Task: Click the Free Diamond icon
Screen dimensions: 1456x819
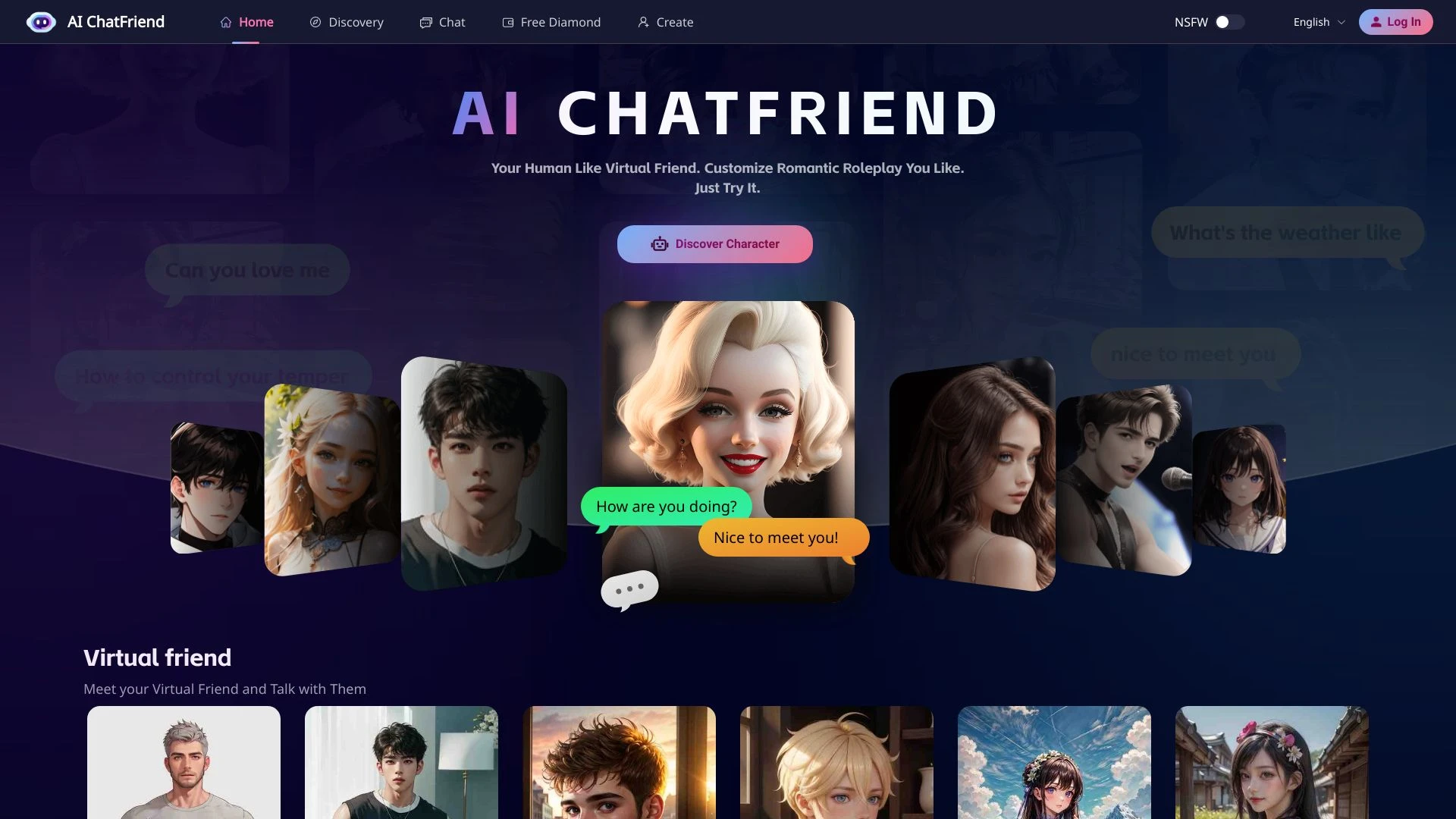Action: tap(506, 21)
